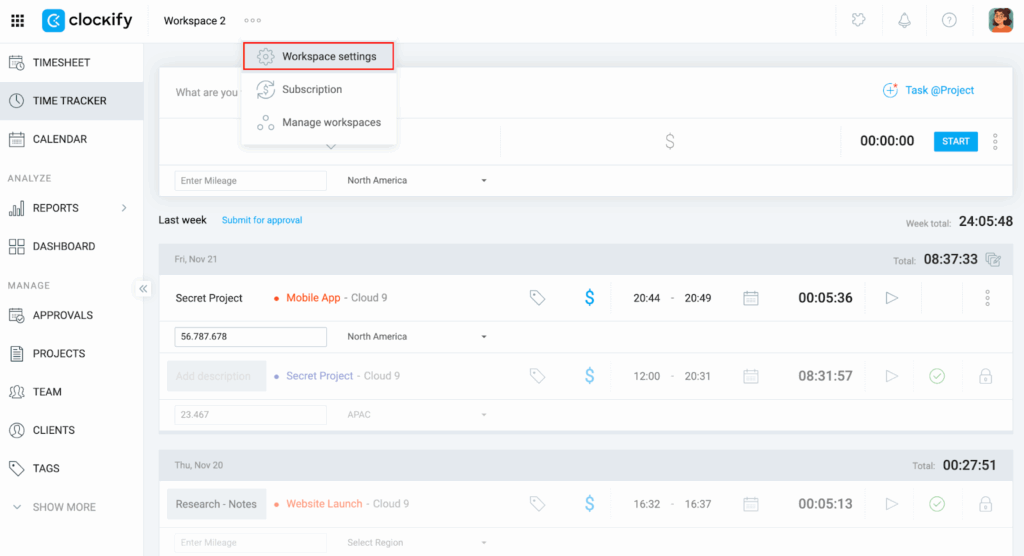The width and height of the screenshot is (1024, 556).
Task: Toggle billable on Website Launch entry
Action: point(589,504)
